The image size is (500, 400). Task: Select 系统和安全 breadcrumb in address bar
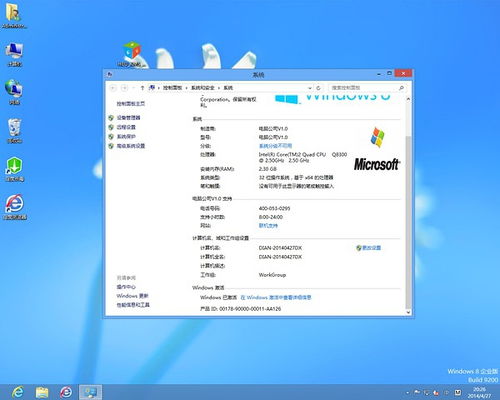[x=202, y=88]
